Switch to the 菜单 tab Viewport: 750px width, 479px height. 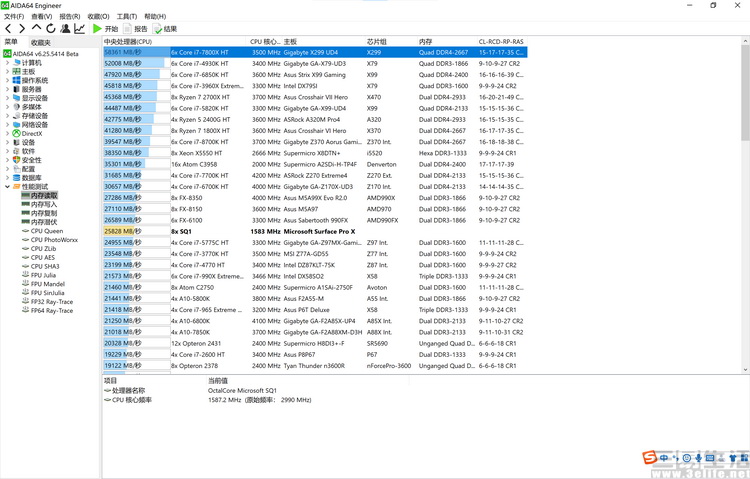coord(11,42)
